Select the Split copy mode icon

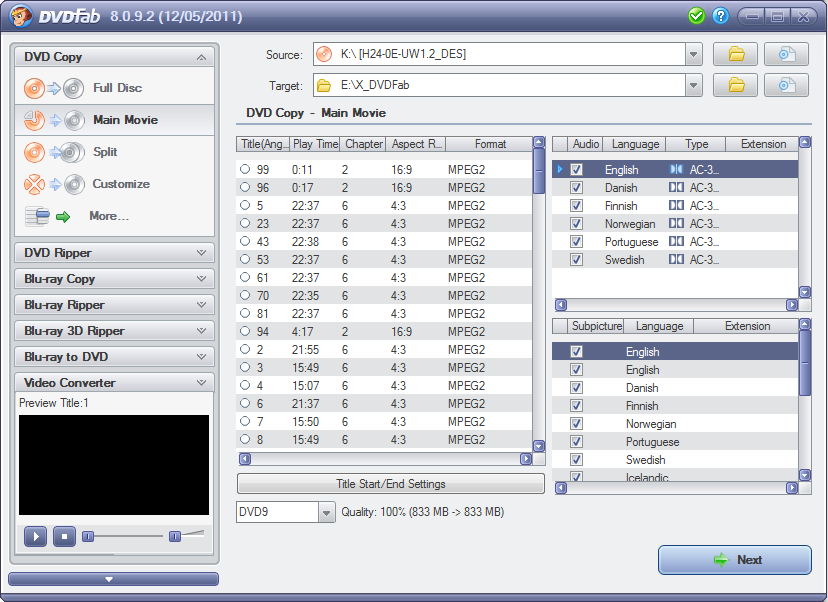pos(53,152)
